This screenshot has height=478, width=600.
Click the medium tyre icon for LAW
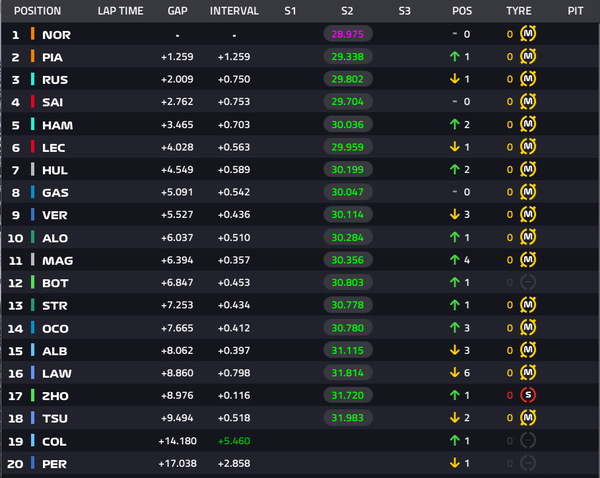pos(528,372)
